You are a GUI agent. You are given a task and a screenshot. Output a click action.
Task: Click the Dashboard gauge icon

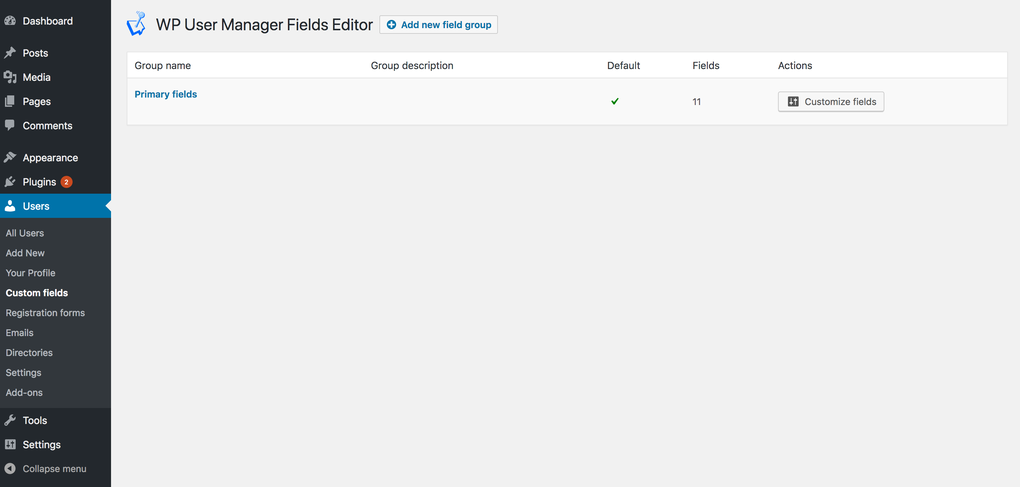tap(10, 21)
